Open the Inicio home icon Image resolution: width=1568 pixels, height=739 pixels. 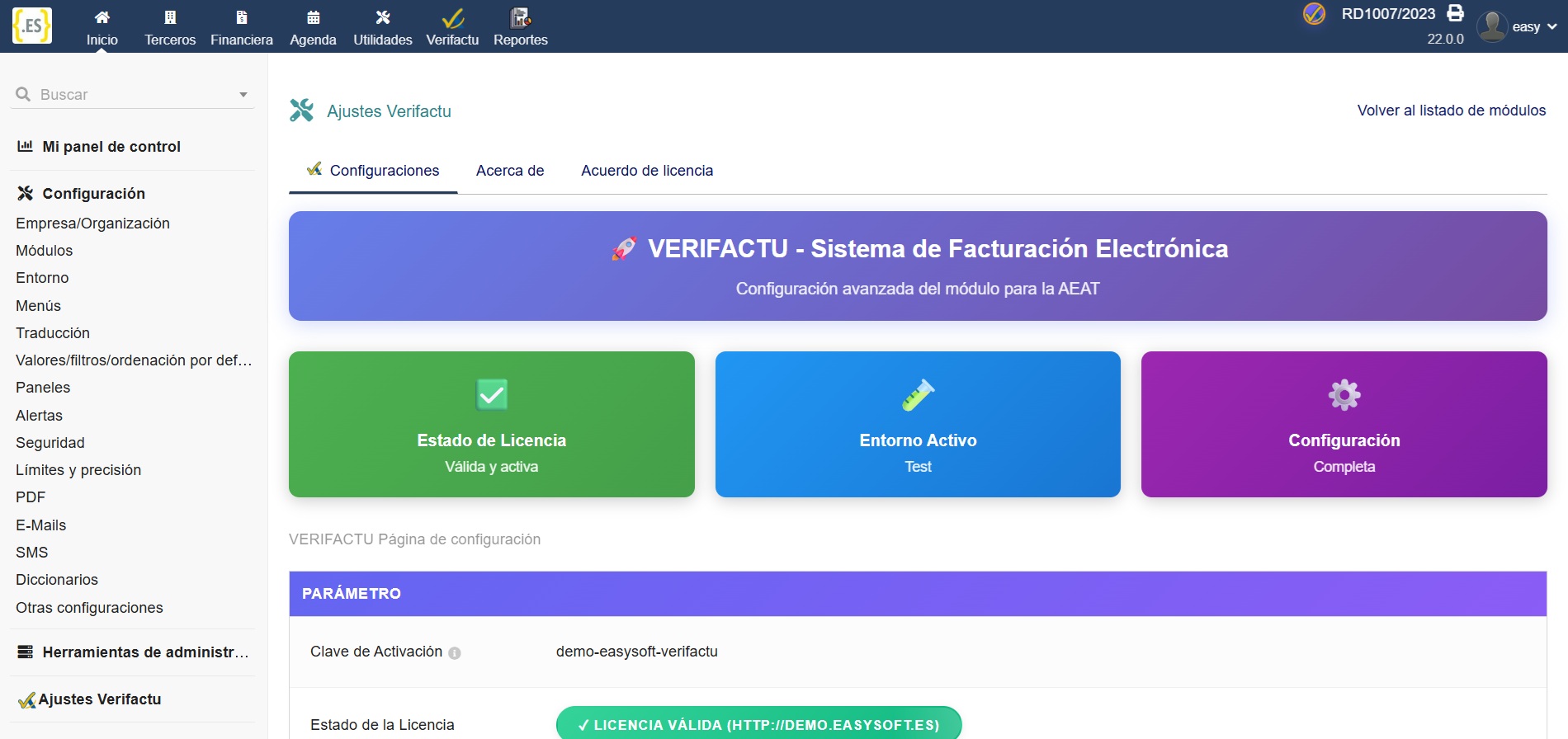point(102,17)
